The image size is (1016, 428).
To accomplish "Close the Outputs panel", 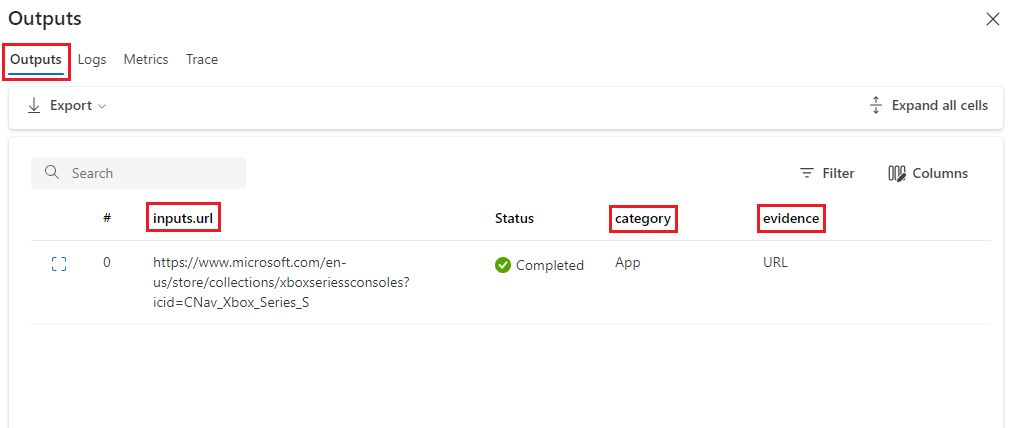I will [992, 19].
